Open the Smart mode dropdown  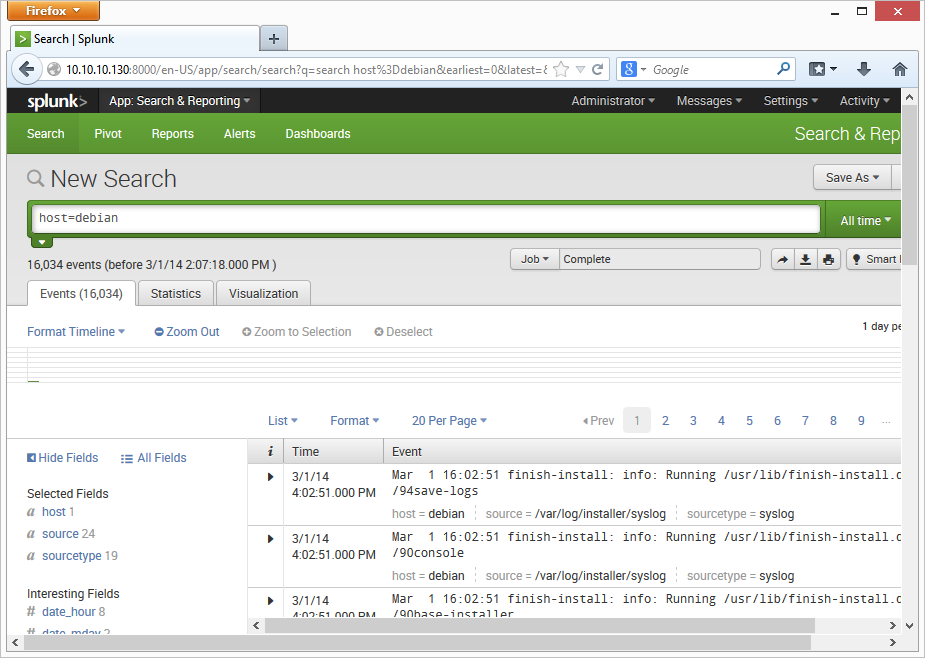click(x=874, y=259)
